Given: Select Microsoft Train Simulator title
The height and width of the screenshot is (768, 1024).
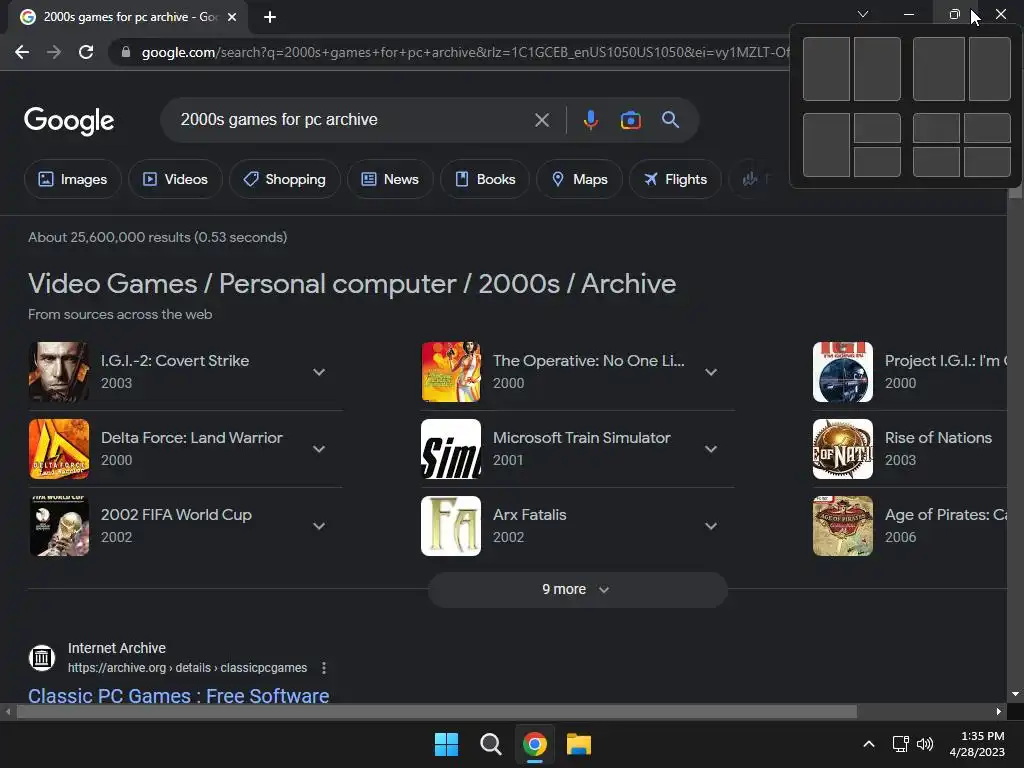Looking at the screenshot, I should (581, 438).
